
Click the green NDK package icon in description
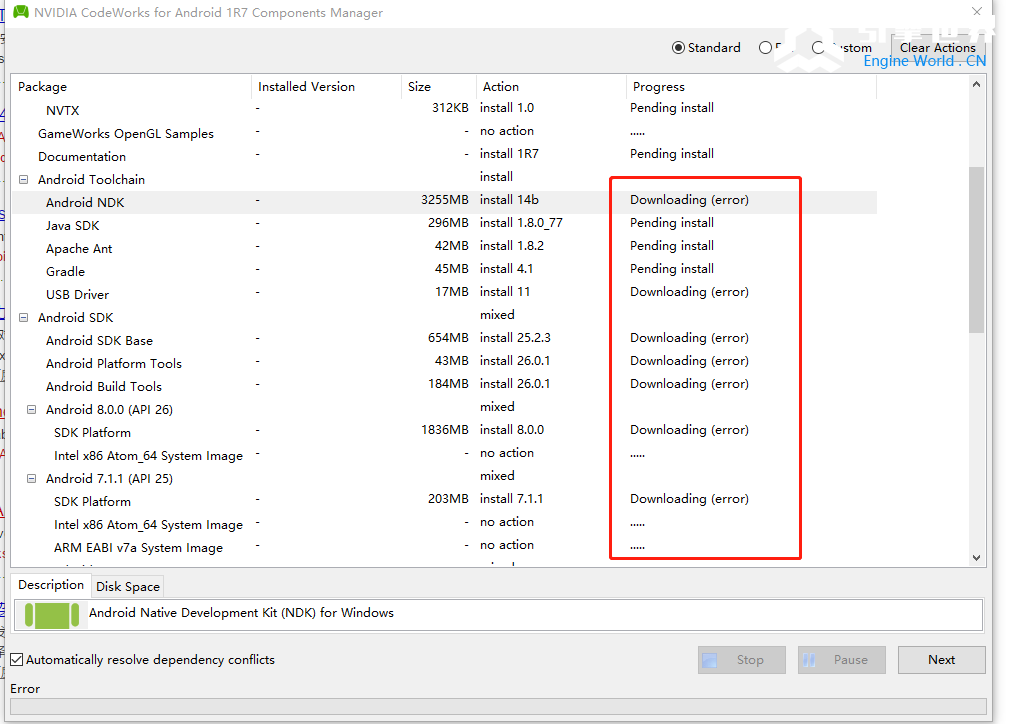[x=52, y=615]
